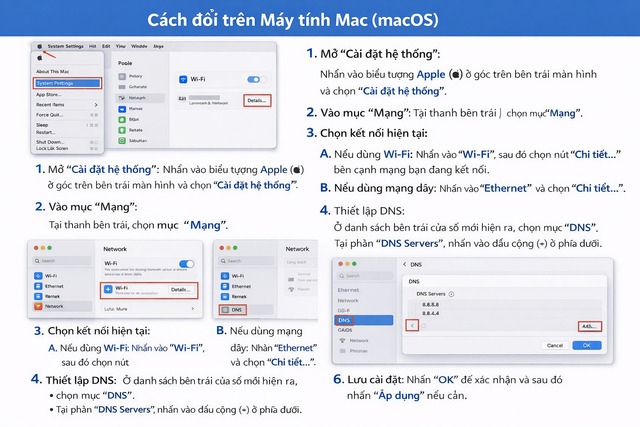Toggle Wi-Fi switch in bottom-left Network window

[187, 264]
